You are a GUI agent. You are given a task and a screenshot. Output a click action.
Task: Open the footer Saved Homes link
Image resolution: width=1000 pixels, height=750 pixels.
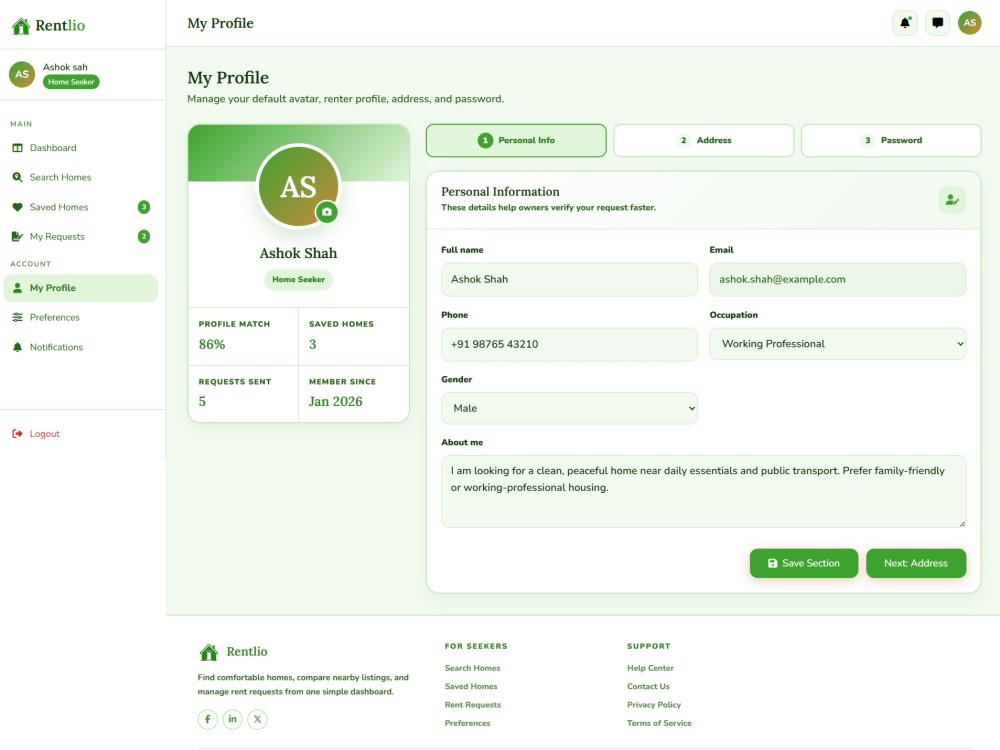[x=471, y=687]
